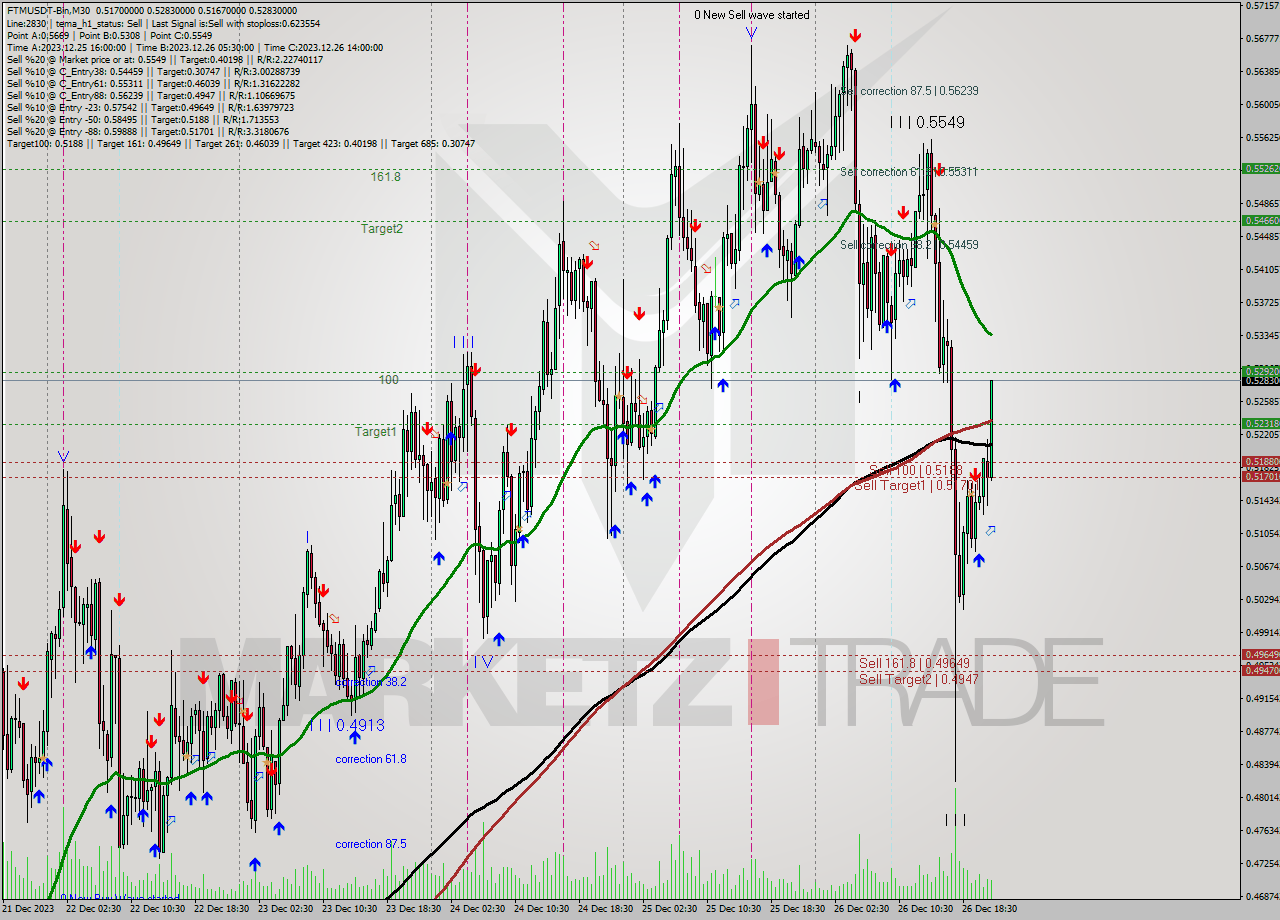Click the 0.56005 price scale value
The height and width of the screenshot is (920, 1280).
[x=1263, y=104]
